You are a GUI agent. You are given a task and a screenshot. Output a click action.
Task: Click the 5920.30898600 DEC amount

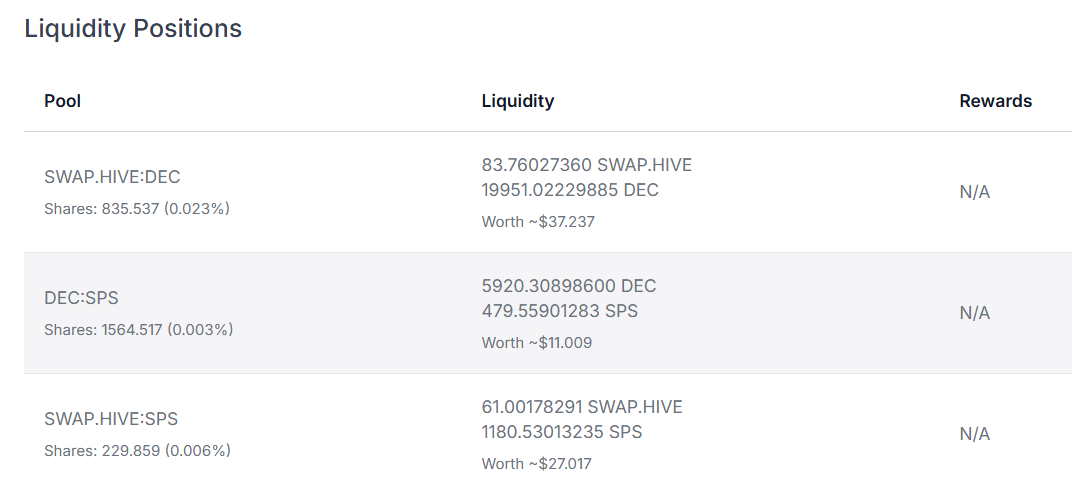click(569, 286)
